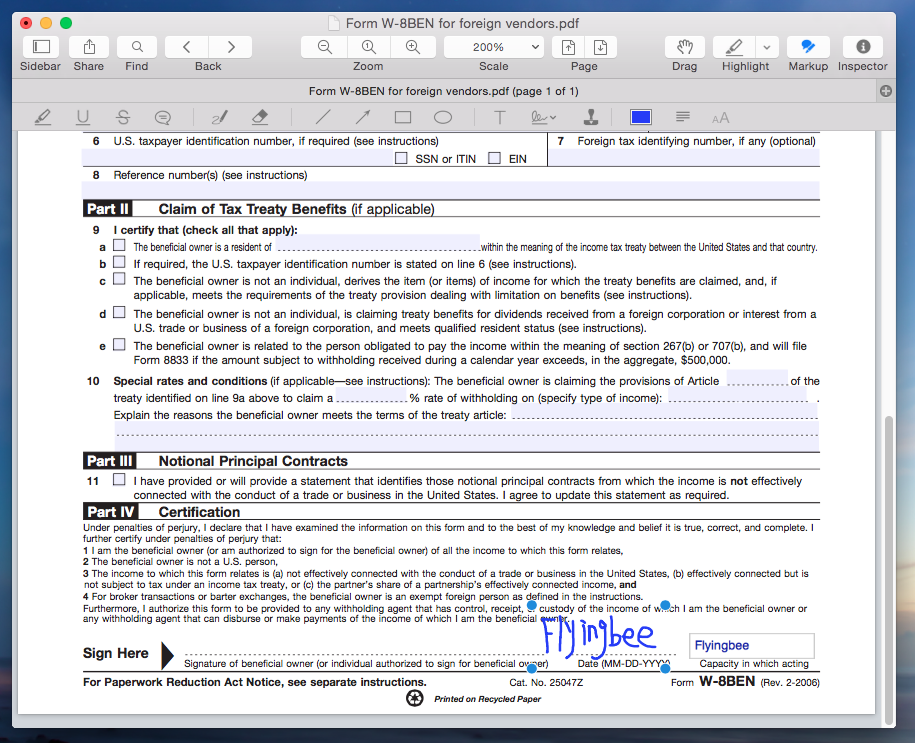Click the treaty Article number field

(x=757, y=378)
